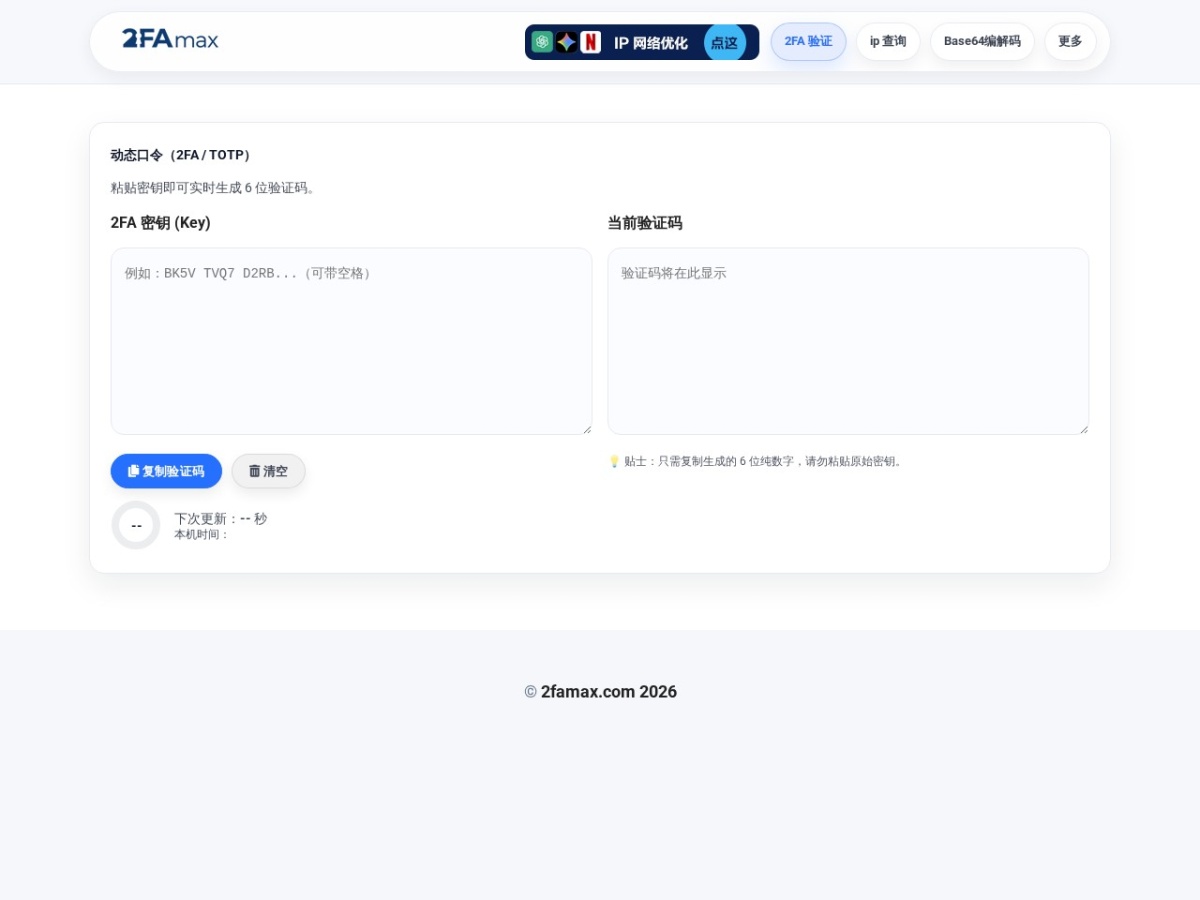
Task: Click the ChatGPT icon in banner
Action: [542, 42]
